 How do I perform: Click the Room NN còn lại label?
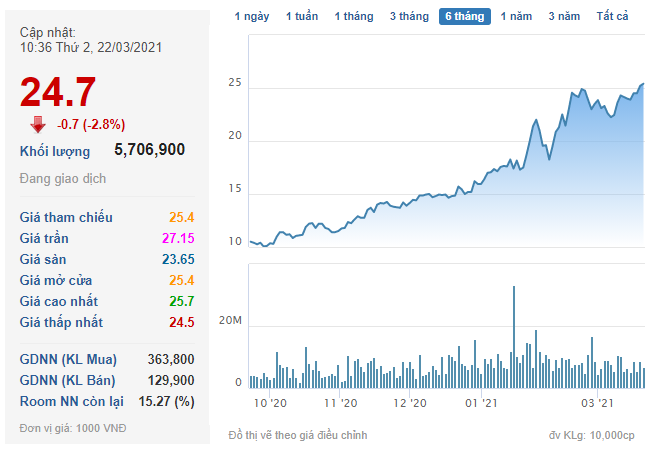71,401
